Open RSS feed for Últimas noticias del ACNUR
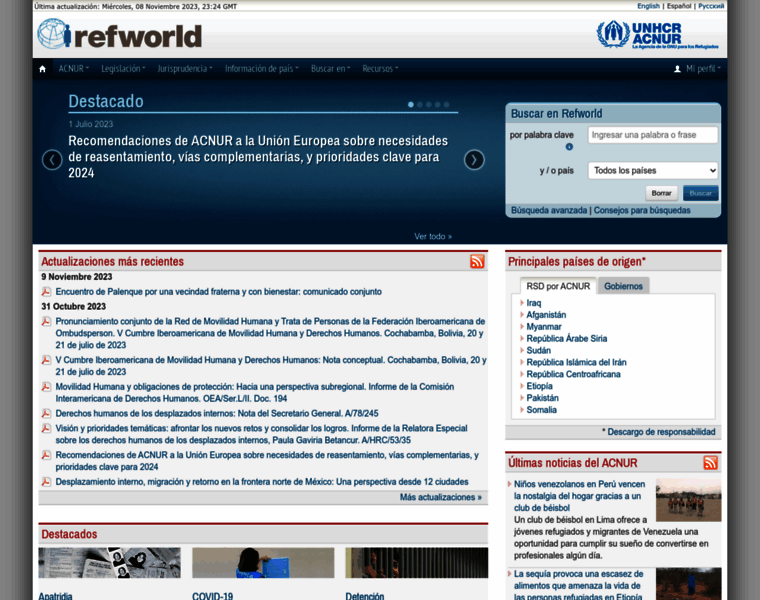The image size is (760, 600). pos(711,463)
